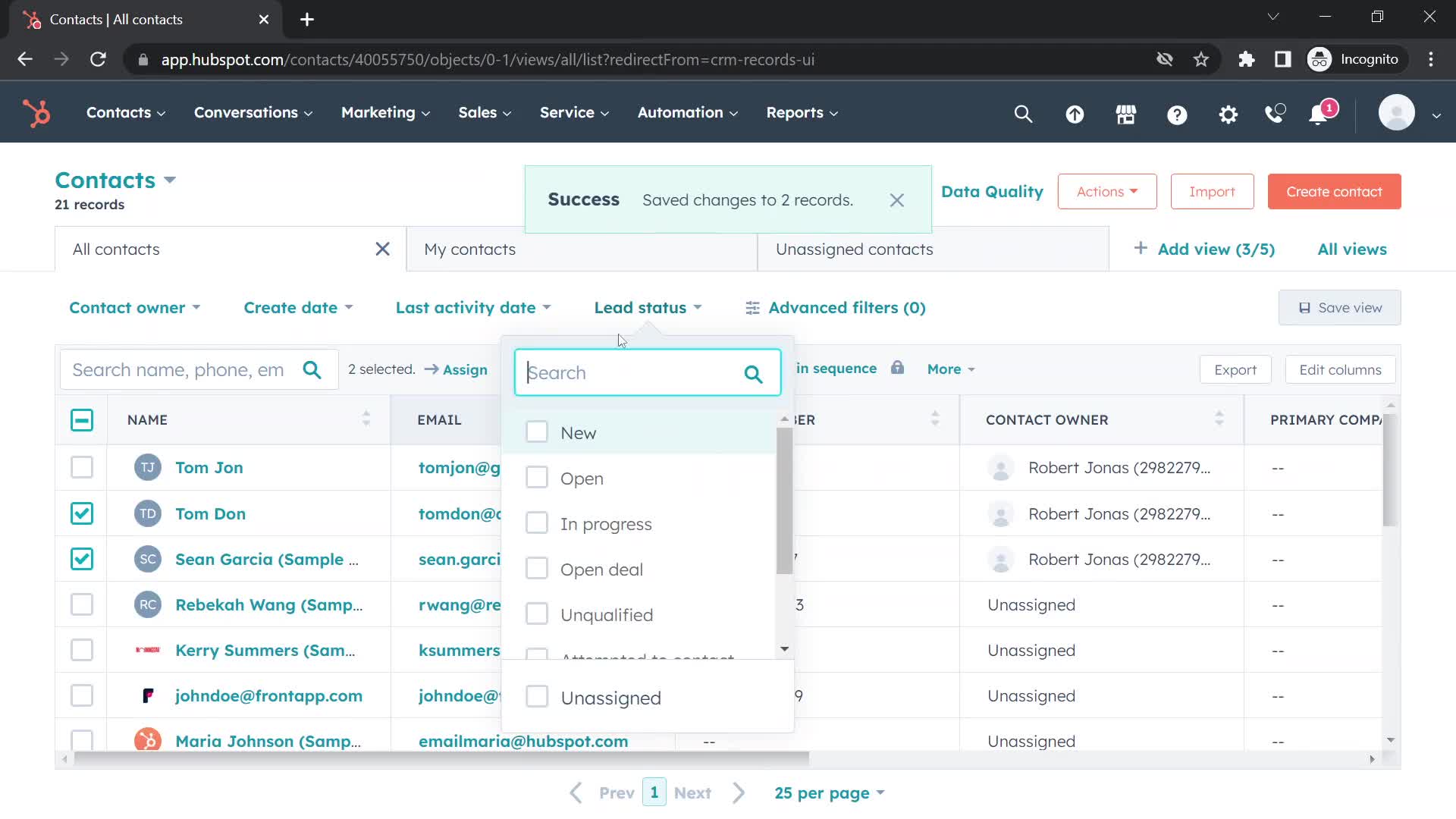
Task: Click the search input field
Action: (x=647, y=372)
